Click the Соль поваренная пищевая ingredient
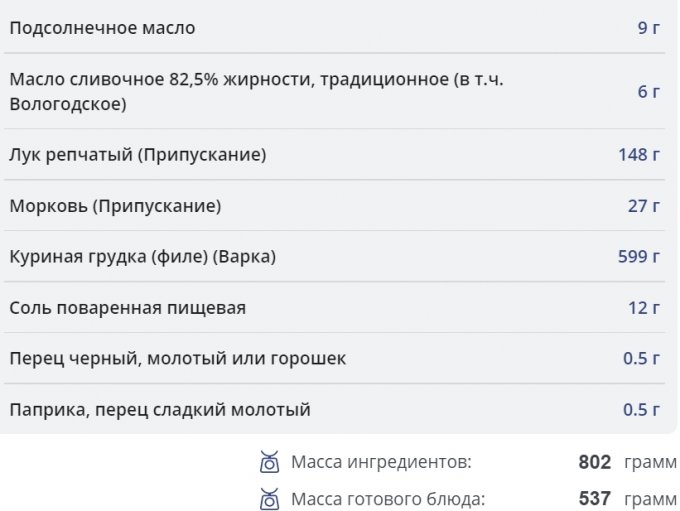This screenshot has width=680, height=511. pyautogui.click(x=127, y=308)
